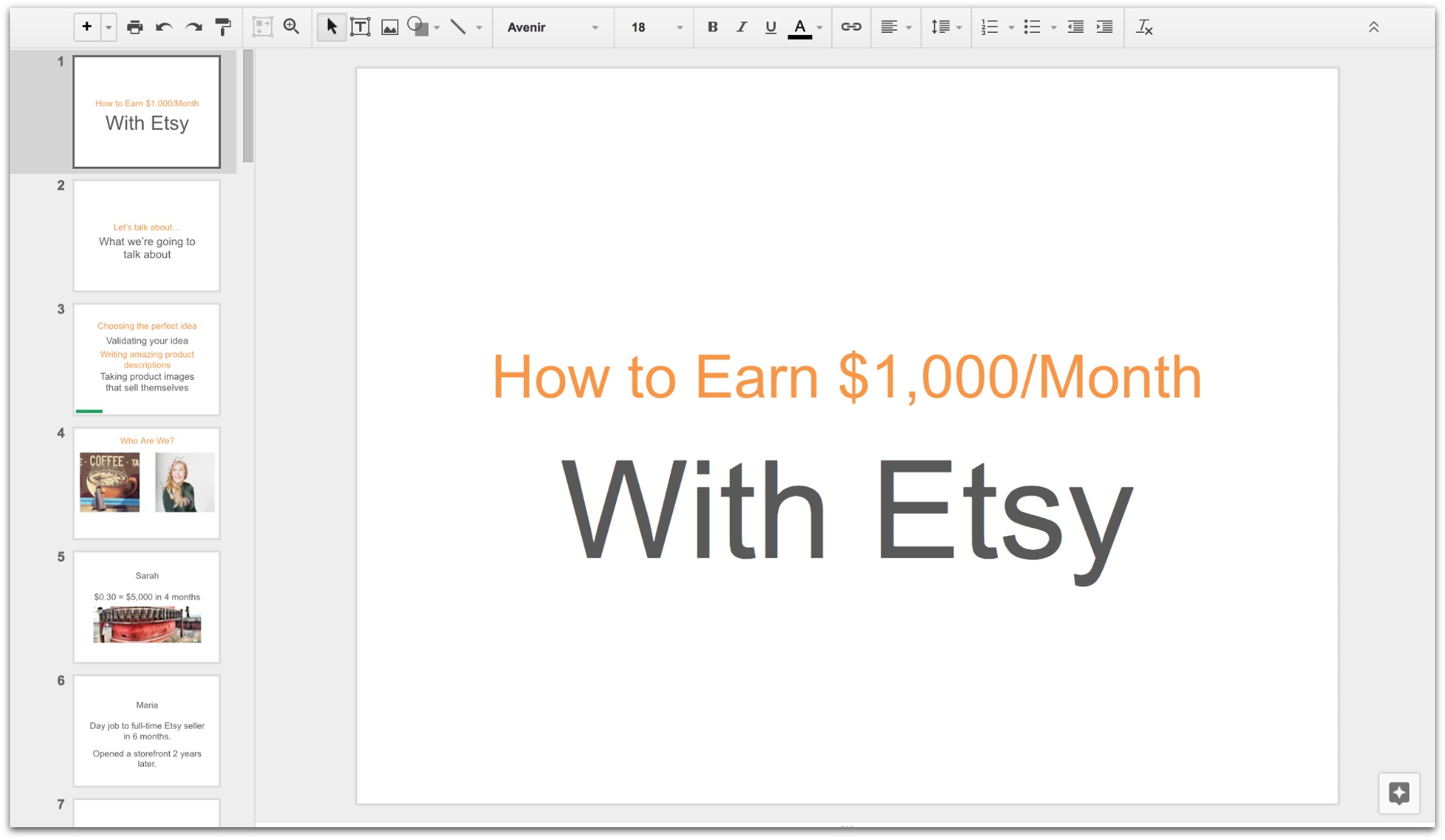Select the line tool
The image size is (1445, 840).
[x=458, y=27]
